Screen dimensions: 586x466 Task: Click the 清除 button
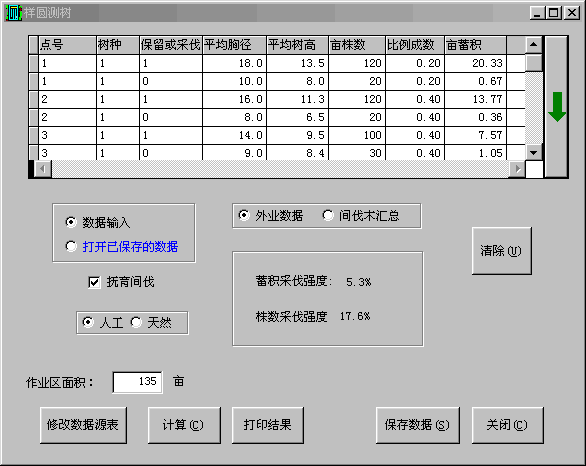pyautogui.click(x=502, y=251)
